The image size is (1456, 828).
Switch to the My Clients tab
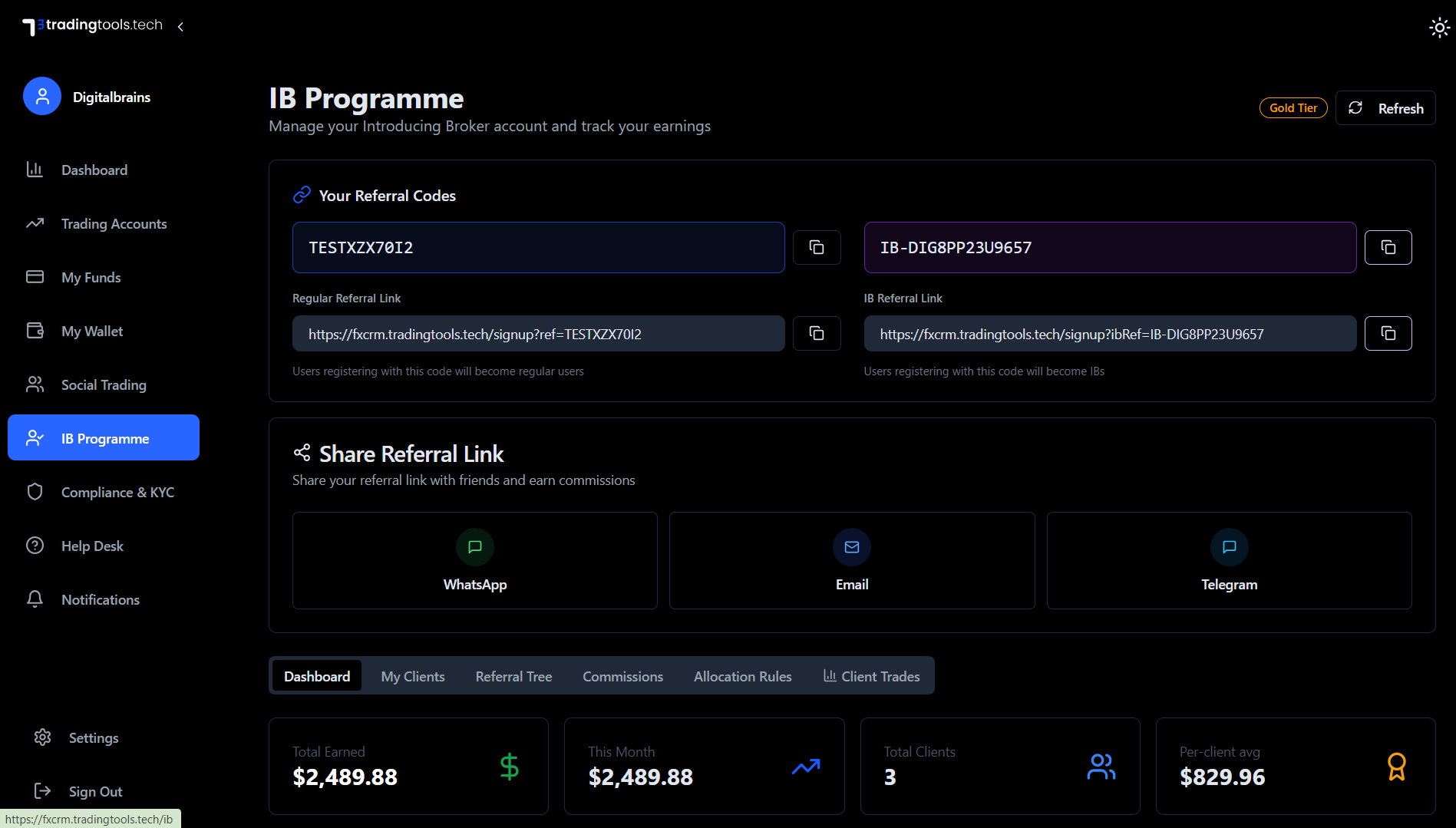(x=413, y=676)
